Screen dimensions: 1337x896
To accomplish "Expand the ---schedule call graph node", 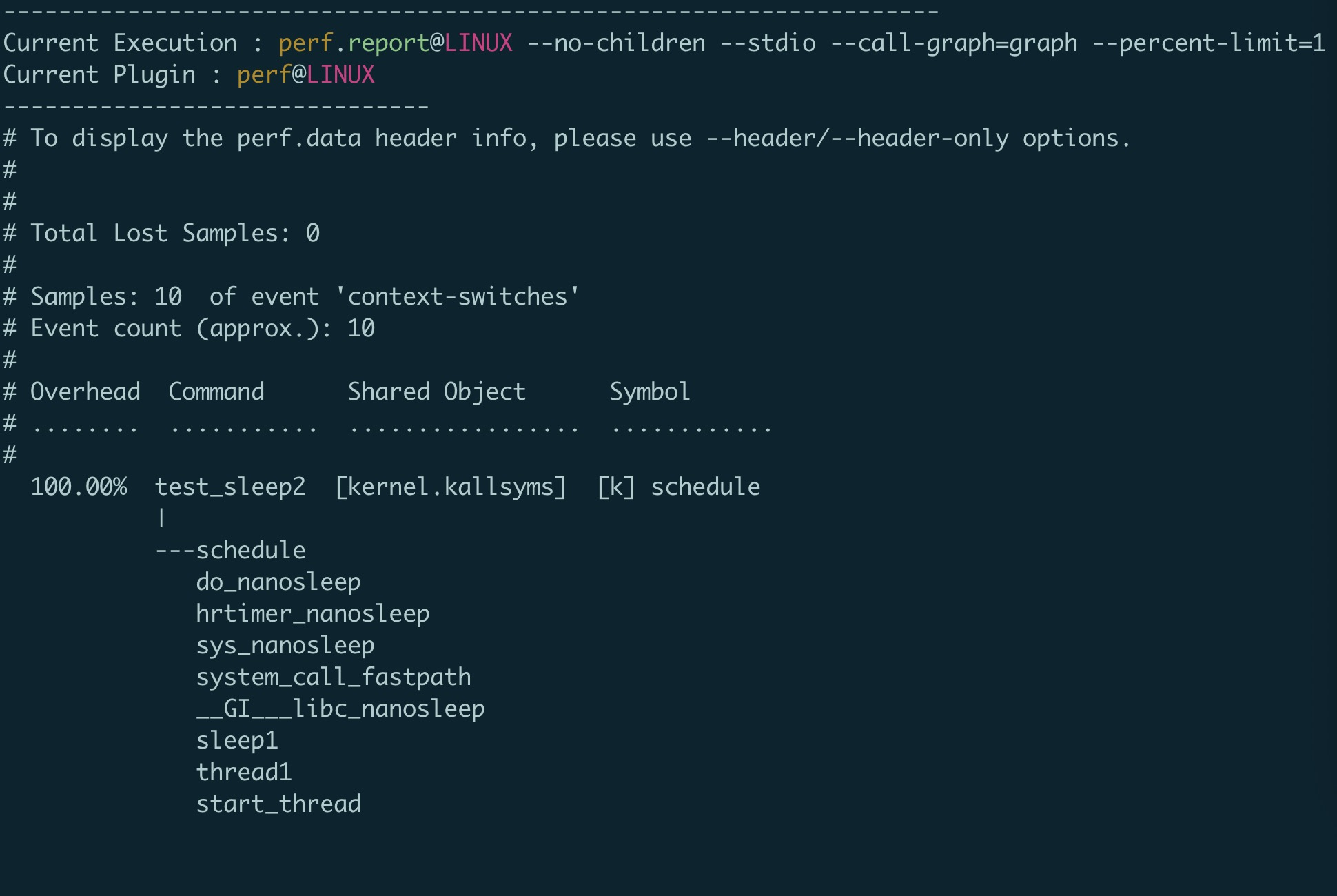I will click(230, 550).
